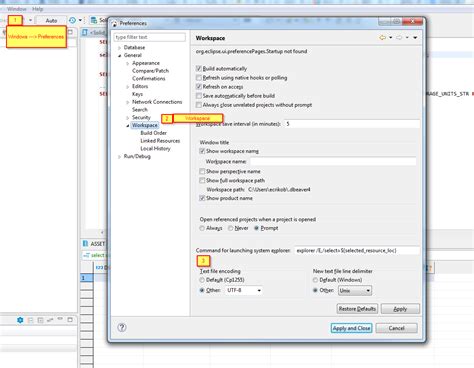This screenshot has height=368, width=474.
Task: Select Confirmations in preferences tree
Action: 149,78
